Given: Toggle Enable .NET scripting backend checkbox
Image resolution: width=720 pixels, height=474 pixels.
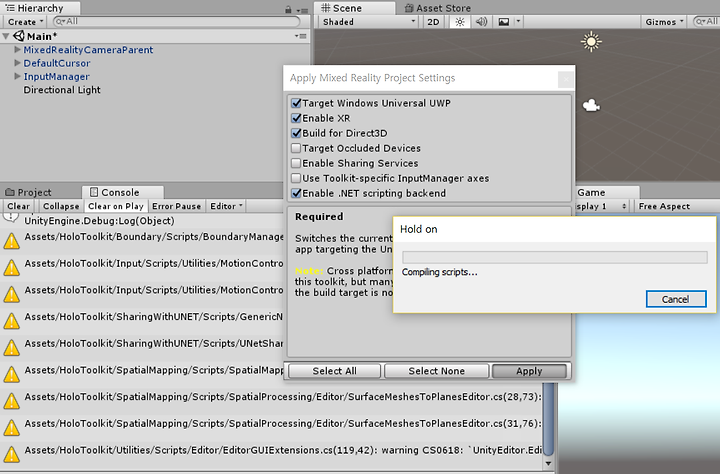Looking at the screenshot, I should 296,193.
